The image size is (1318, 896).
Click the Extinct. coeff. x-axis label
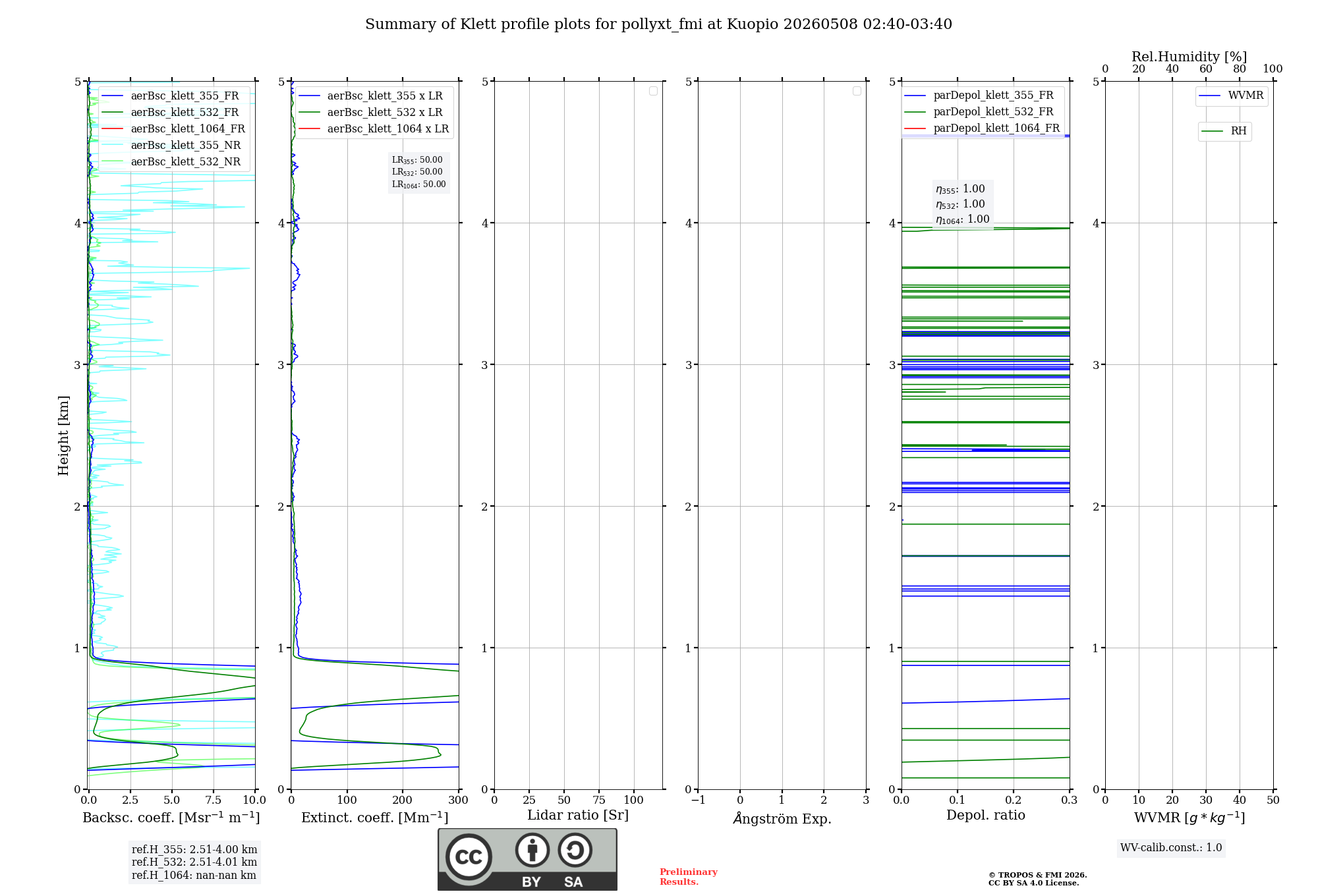pos(375,818)
